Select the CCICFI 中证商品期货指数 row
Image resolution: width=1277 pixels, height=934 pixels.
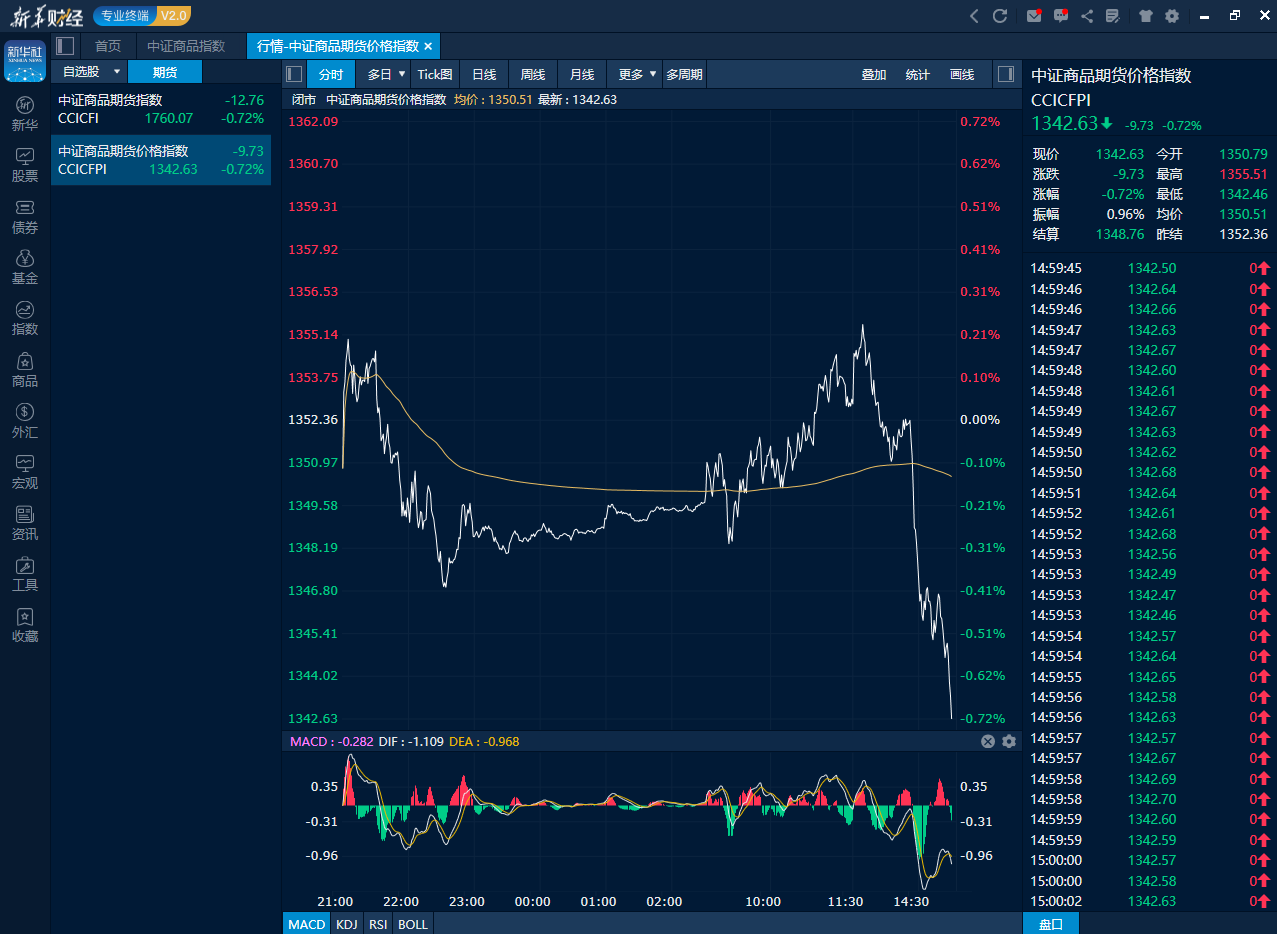point(160,109)
